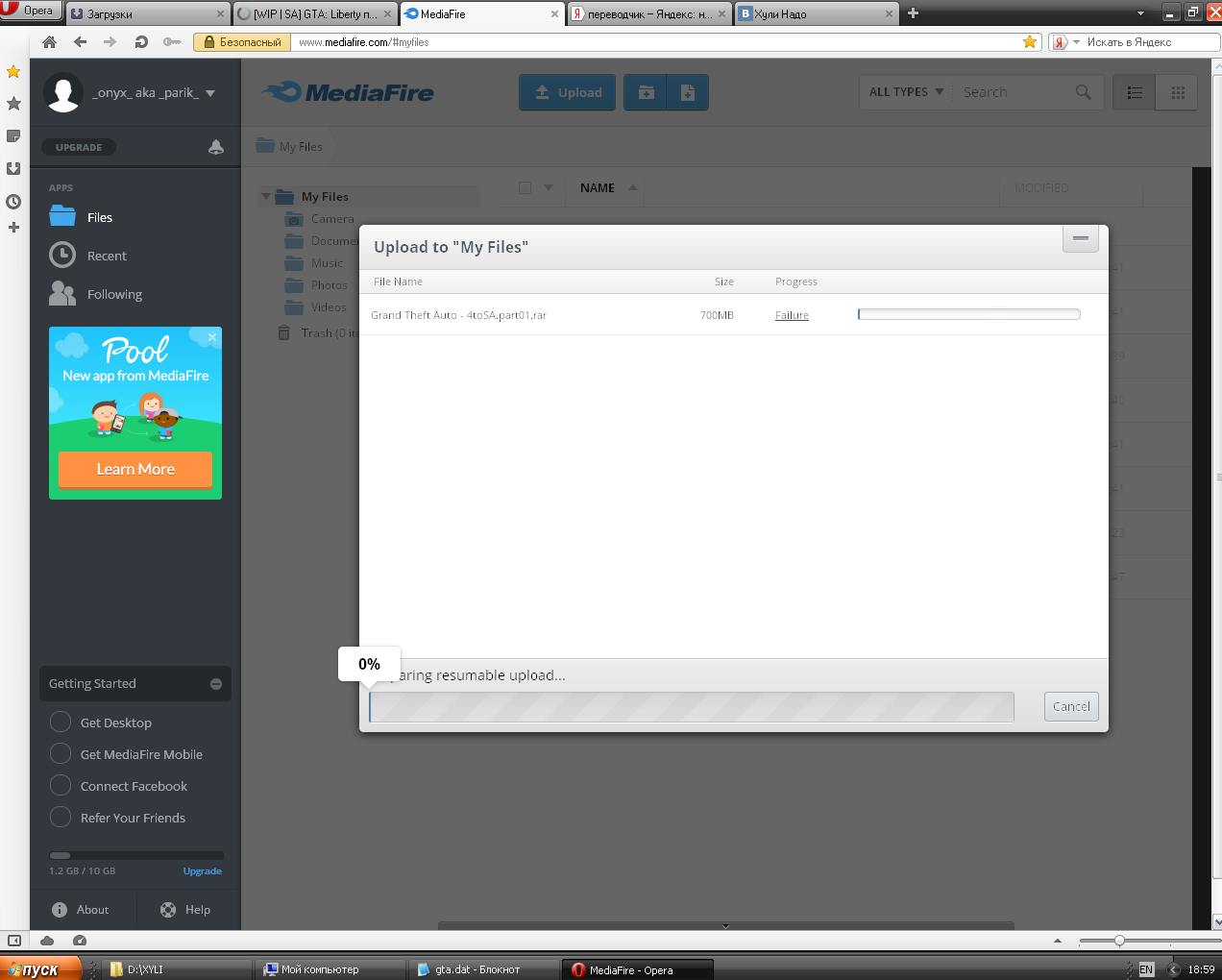The height and width of the screenshot is (980, 1222).
Task: Sort by the NAME column
Action: [x=598, y=188]
